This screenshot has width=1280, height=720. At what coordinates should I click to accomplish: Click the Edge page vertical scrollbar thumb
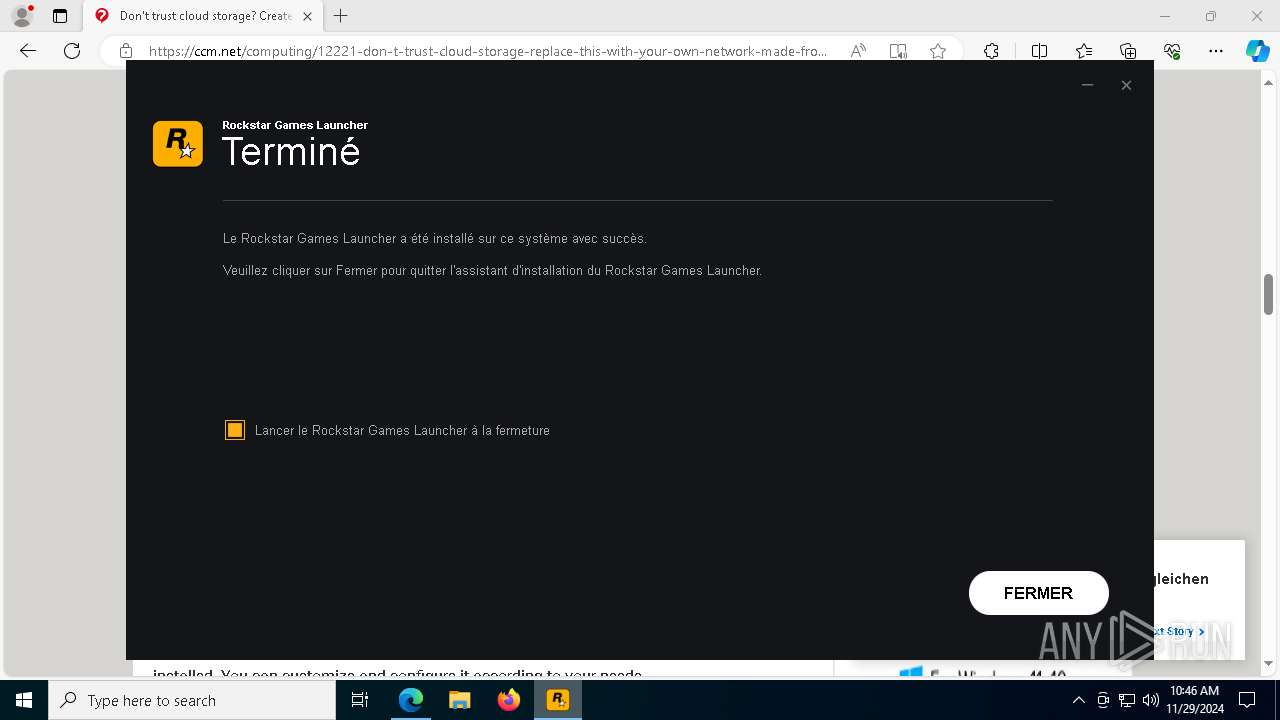click(x=1269, y=294)
